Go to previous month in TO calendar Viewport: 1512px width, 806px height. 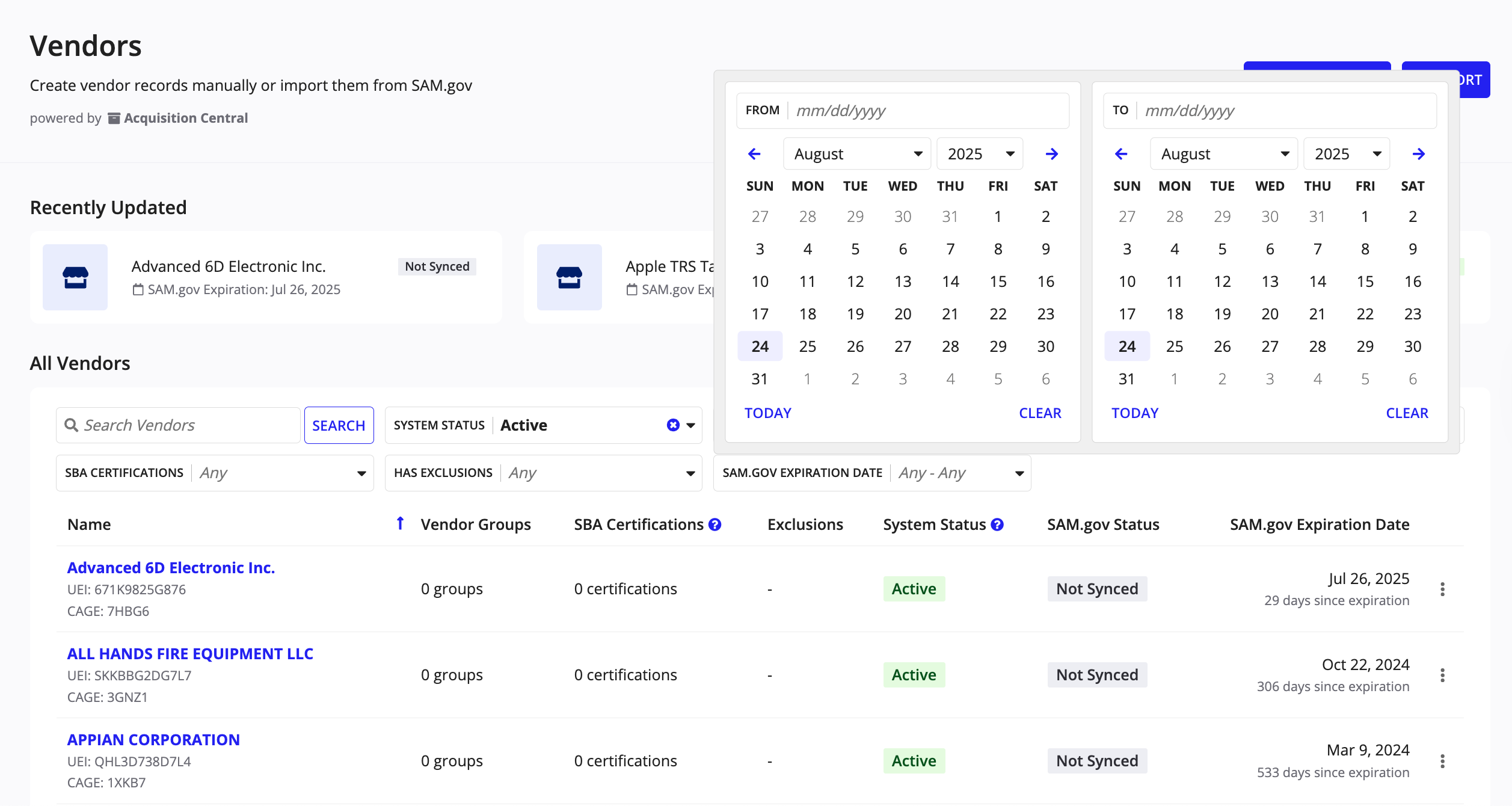point(1121,154)
